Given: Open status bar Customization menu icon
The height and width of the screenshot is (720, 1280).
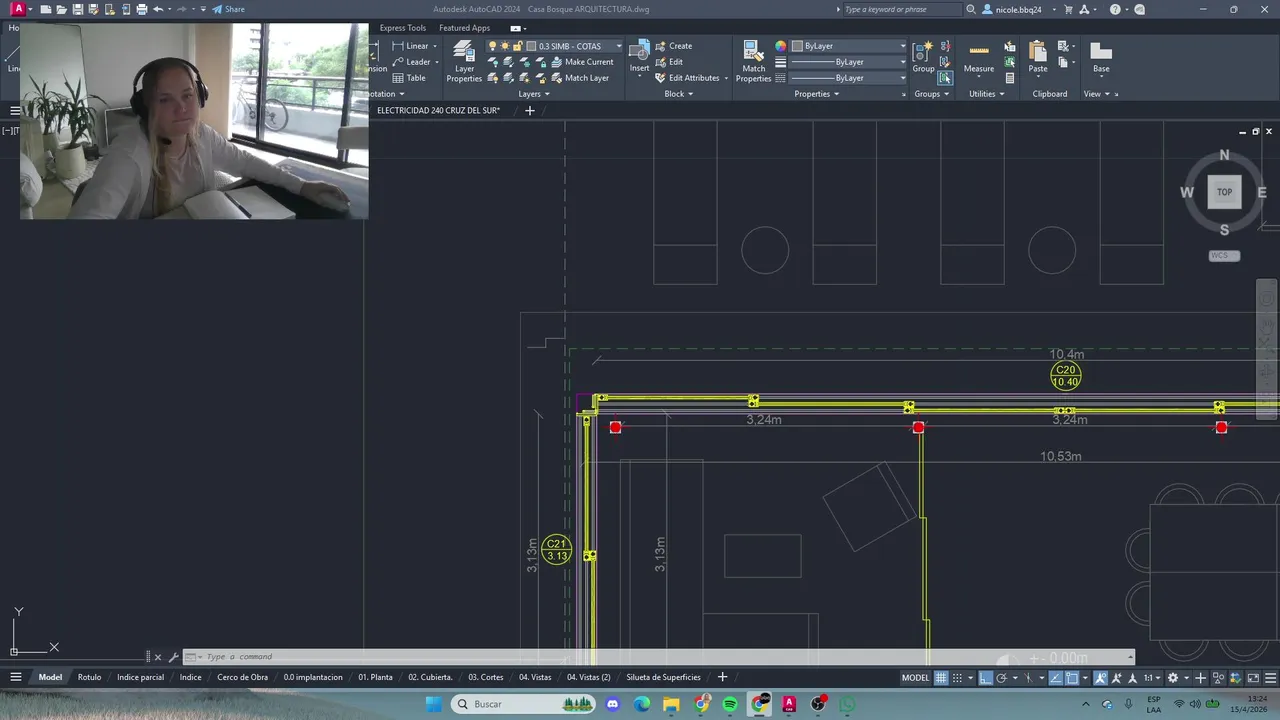Looking at the screenshot, I should (1270, 678).
